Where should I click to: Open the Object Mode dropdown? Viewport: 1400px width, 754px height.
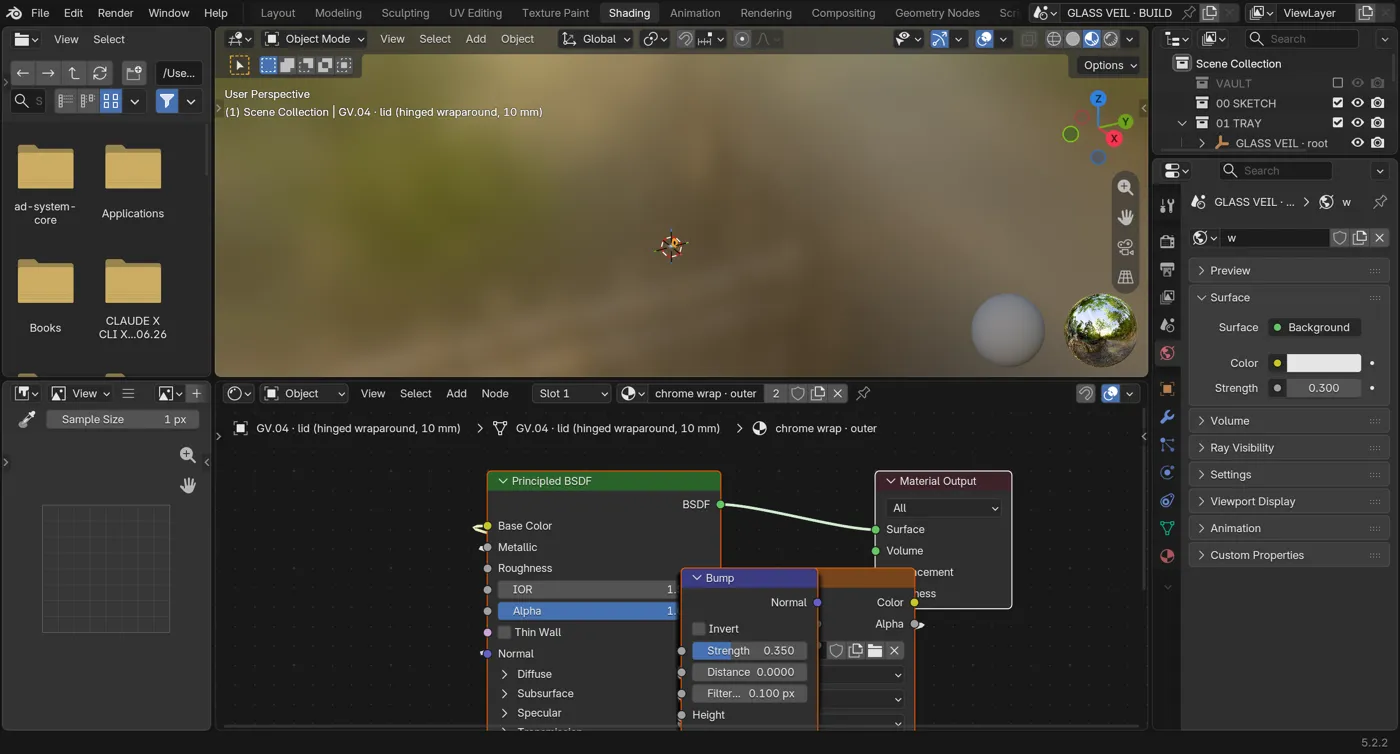(x=314, y=39)
